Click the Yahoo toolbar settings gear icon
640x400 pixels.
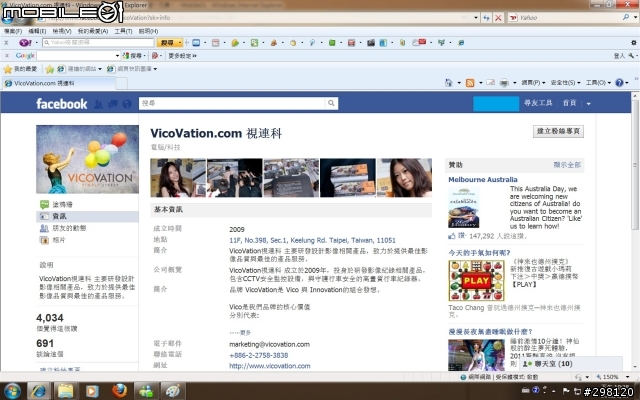[633, 42]
